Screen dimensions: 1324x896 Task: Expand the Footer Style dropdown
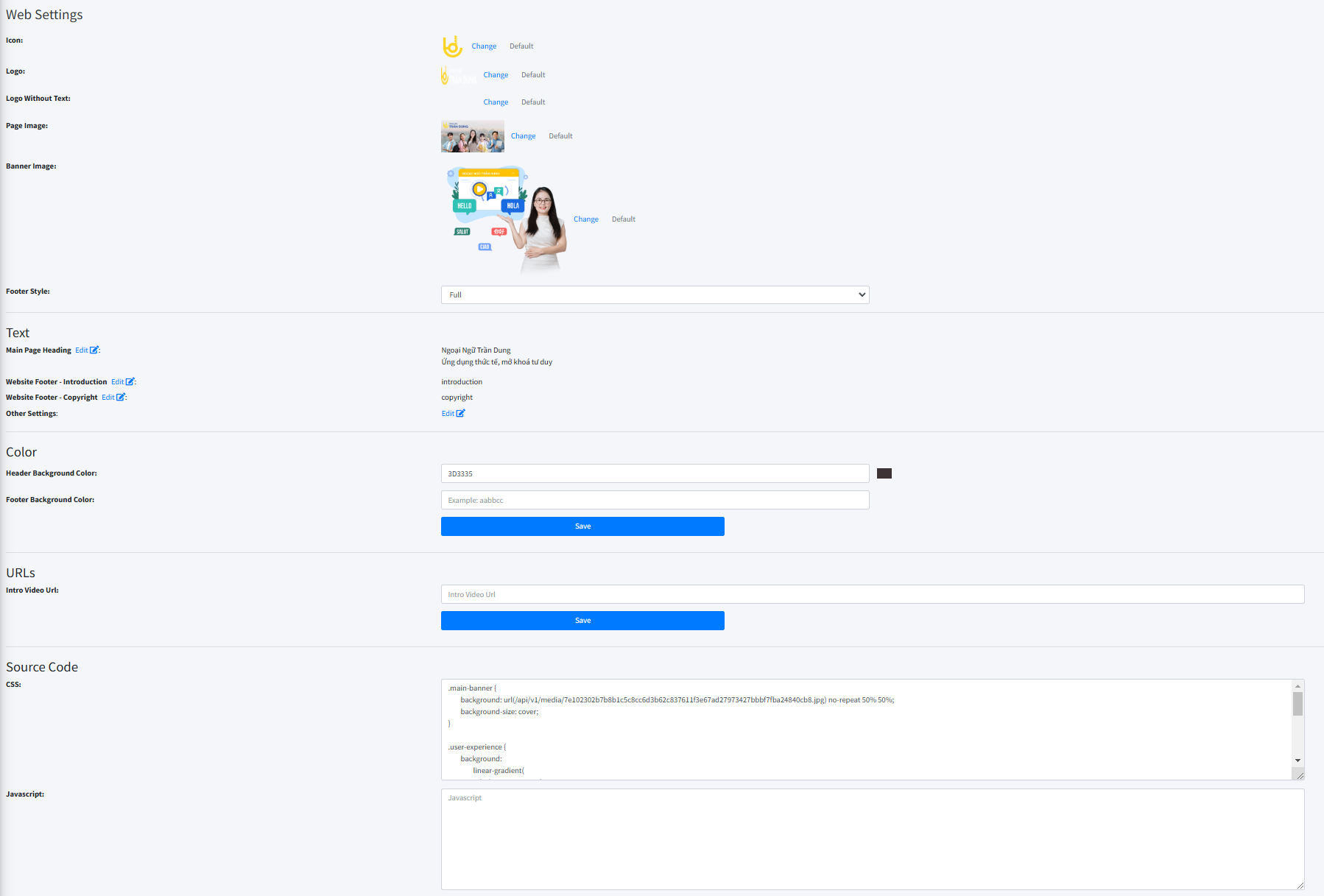tap(655, 295)
